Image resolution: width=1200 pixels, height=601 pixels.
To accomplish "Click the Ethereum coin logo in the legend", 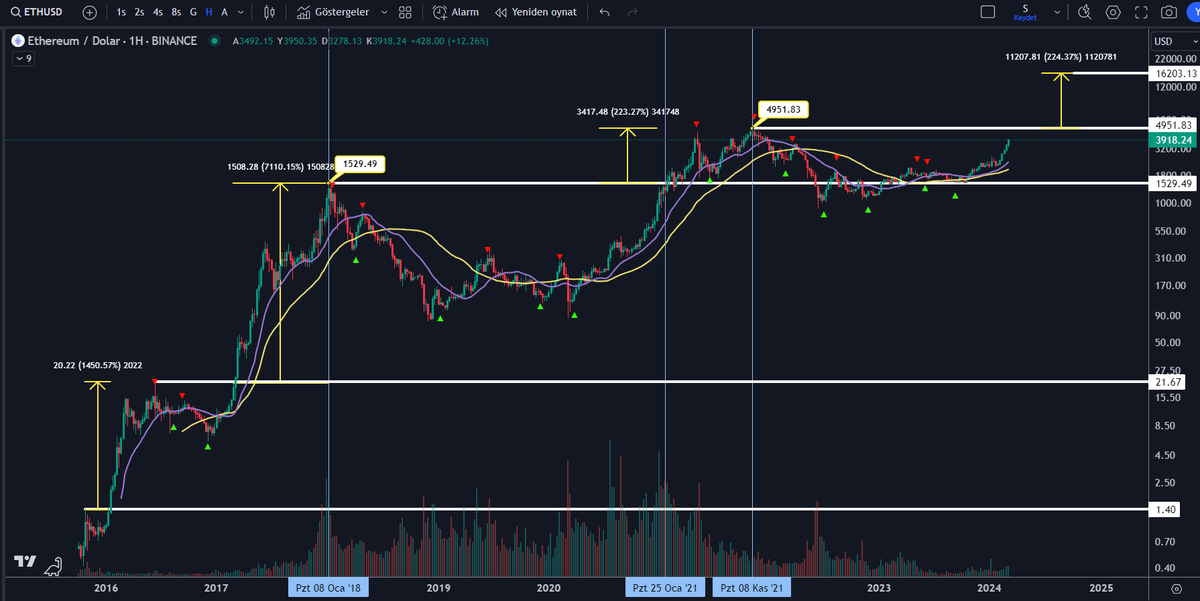I will point(17,41).
